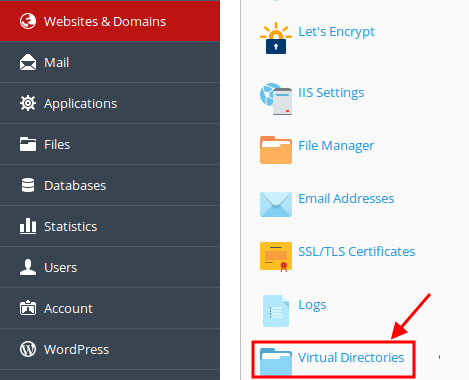Go to the Account section

click(110, 308)
